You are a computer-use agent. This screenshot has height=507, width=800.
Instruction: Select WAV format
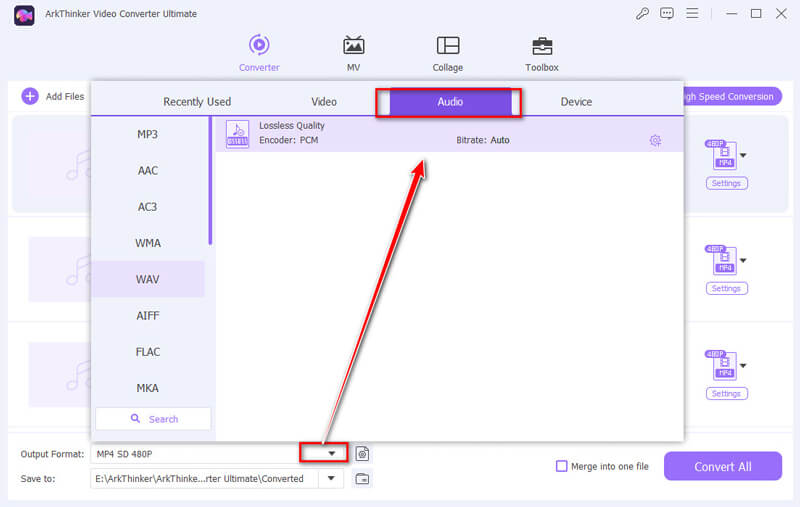(x=147, y=279)
